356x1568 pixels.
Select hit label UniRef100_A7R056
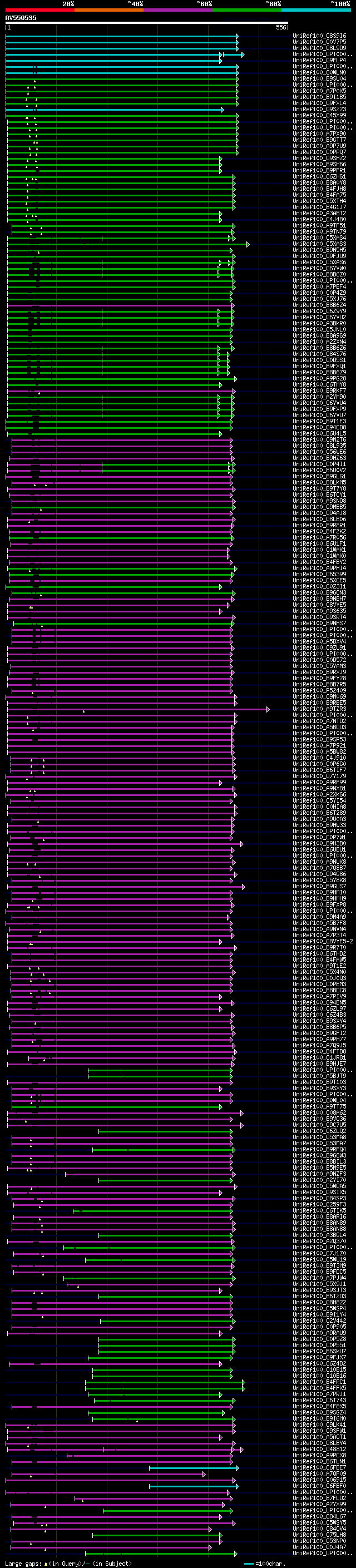319,537
